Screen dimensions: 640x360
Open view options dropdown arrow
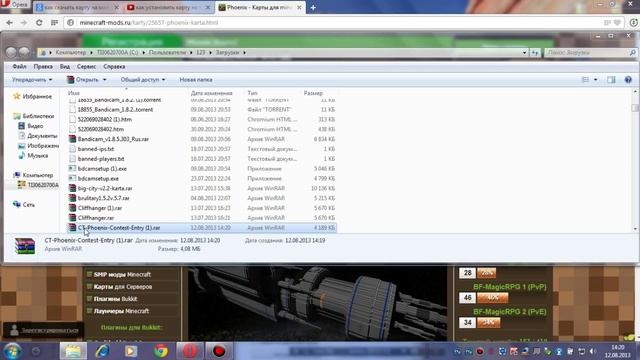coord(596,80)
